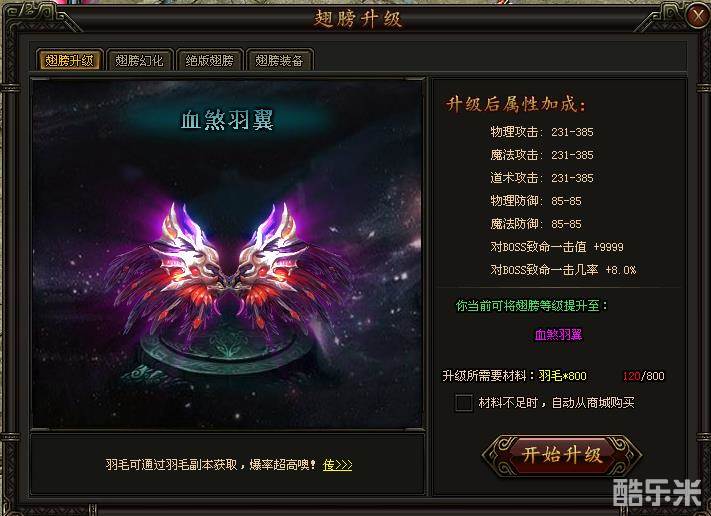Enable auto-purchase from shop when materials are insufficient
Viewport: 711px width, 516px height.
tap(463, 403)
